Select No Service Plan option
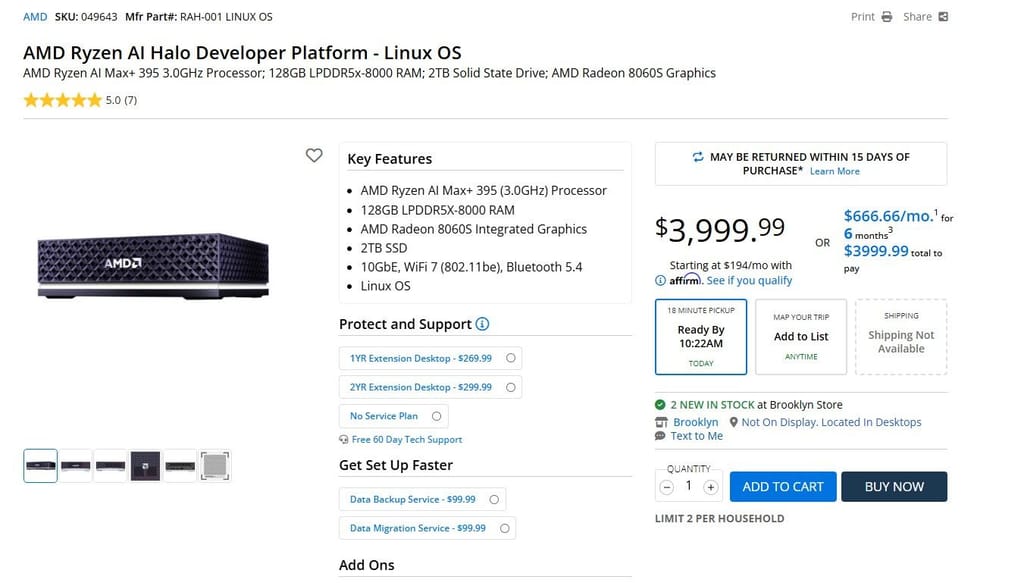This screenshot has height=583, width=1024. [394, 416]
